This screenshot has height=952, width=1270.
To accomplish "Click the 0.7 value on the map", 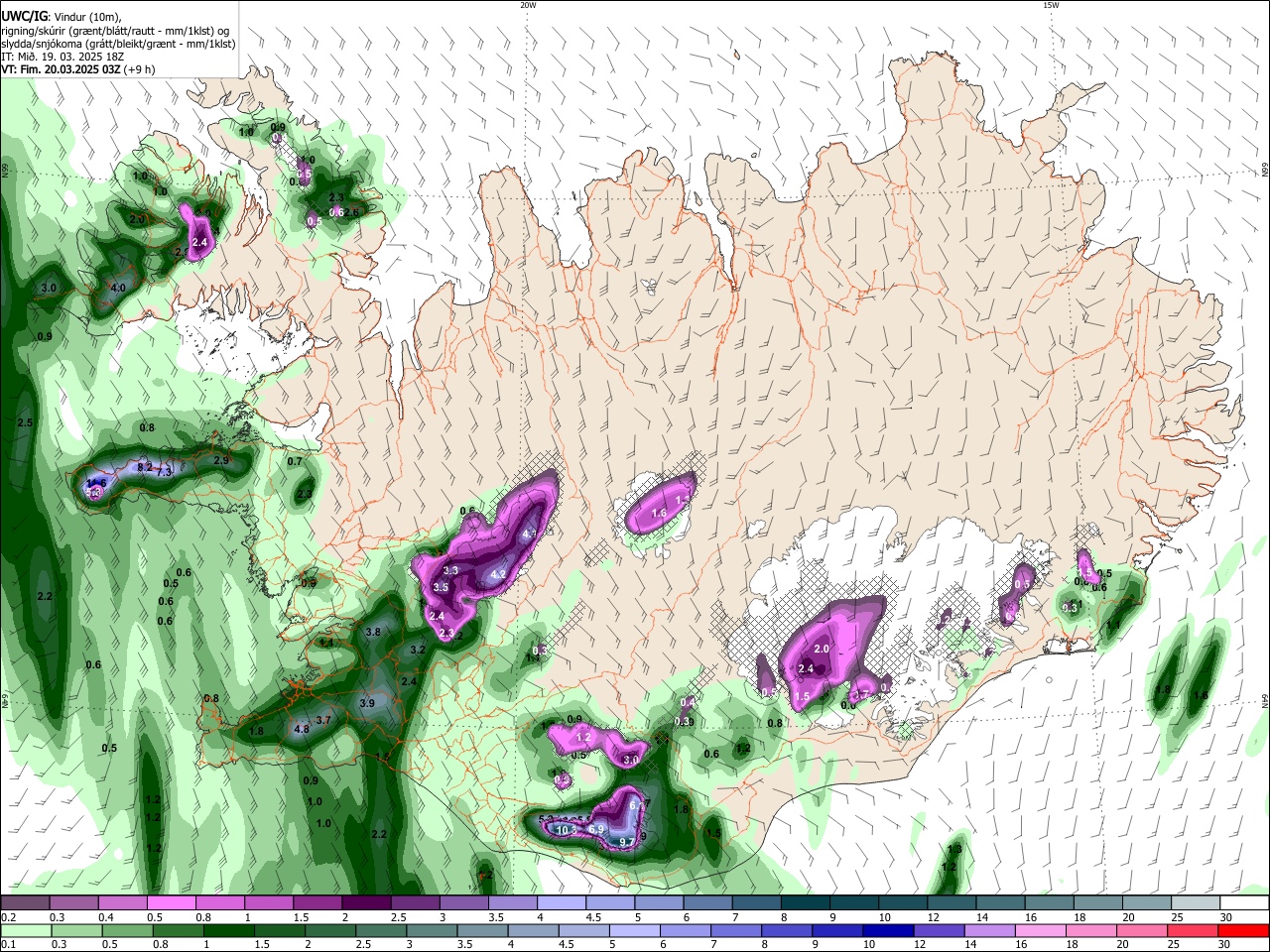I will click(295, 462).
